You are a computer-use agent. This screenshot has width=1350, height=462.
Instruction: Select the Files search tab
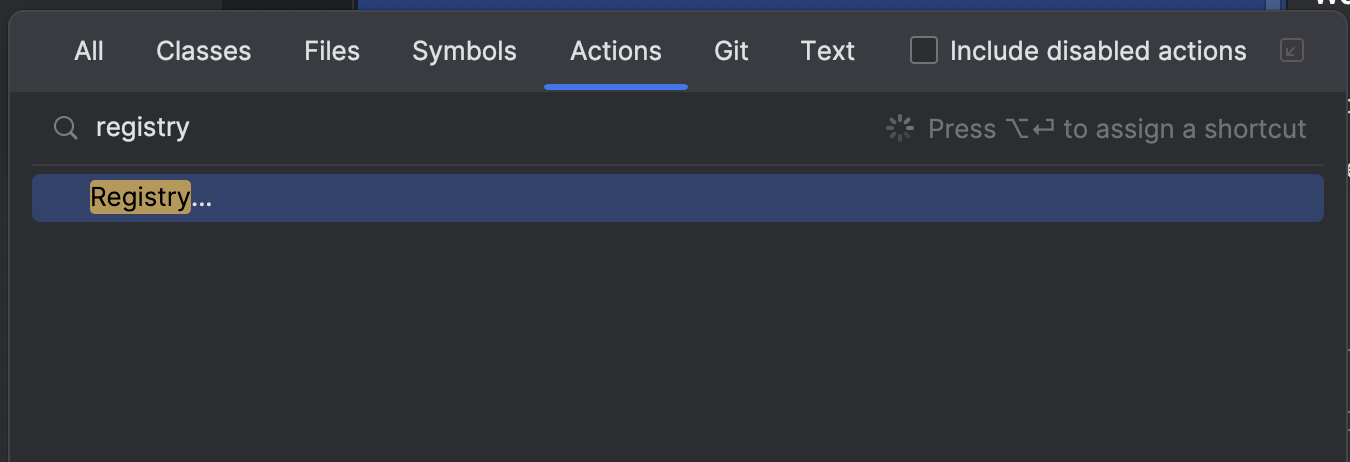click(332, 51)
